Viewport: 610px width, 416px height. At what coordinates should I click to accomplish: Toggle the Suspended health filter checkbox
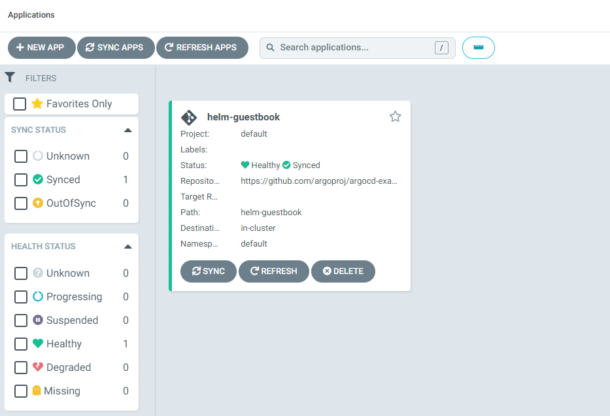click(x=20, y=320)
